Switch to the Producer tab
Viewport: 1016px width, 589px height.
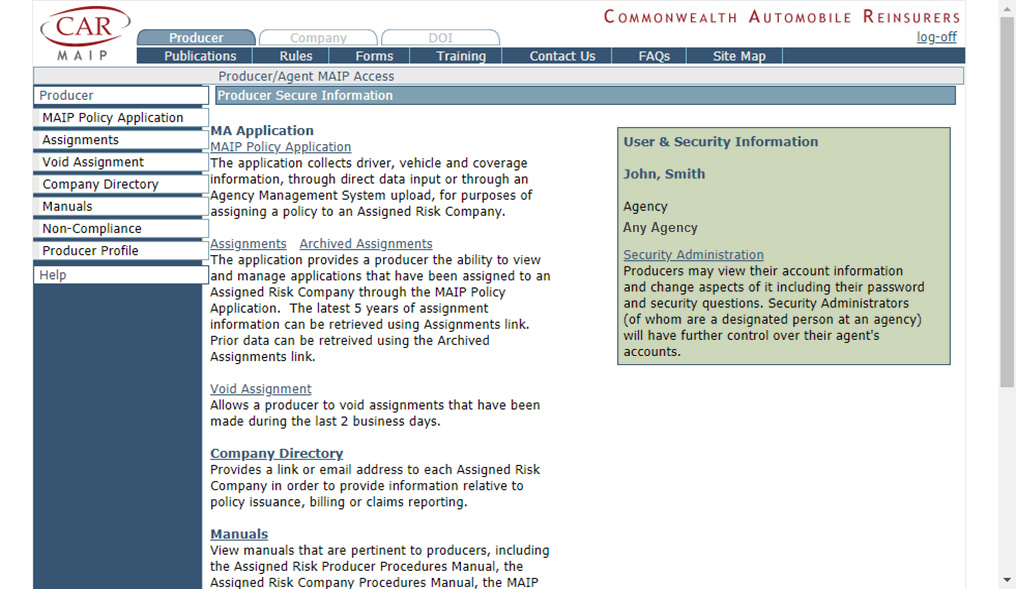(x=196, y=38)
